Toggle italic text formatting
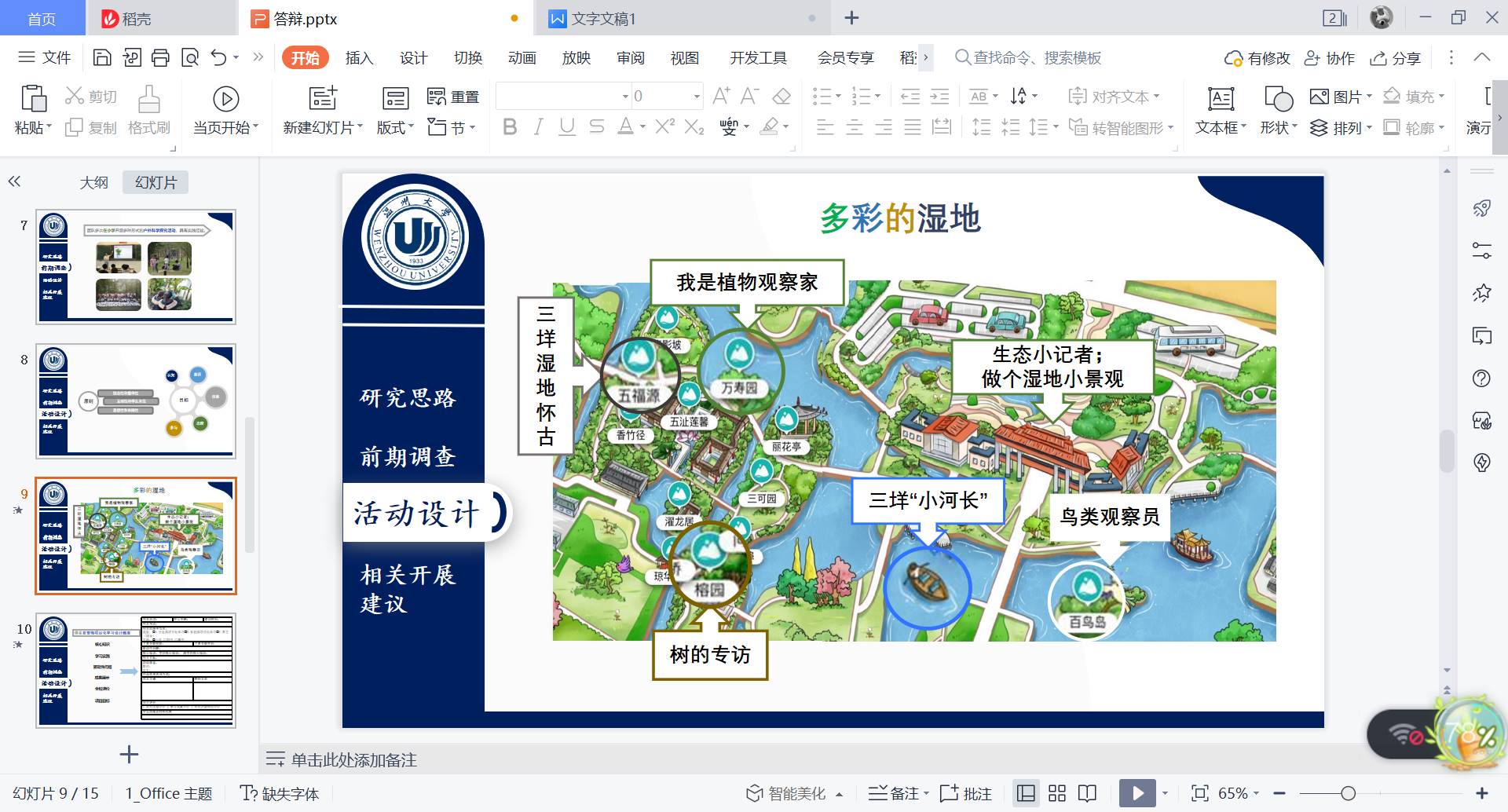 (538, 127)
